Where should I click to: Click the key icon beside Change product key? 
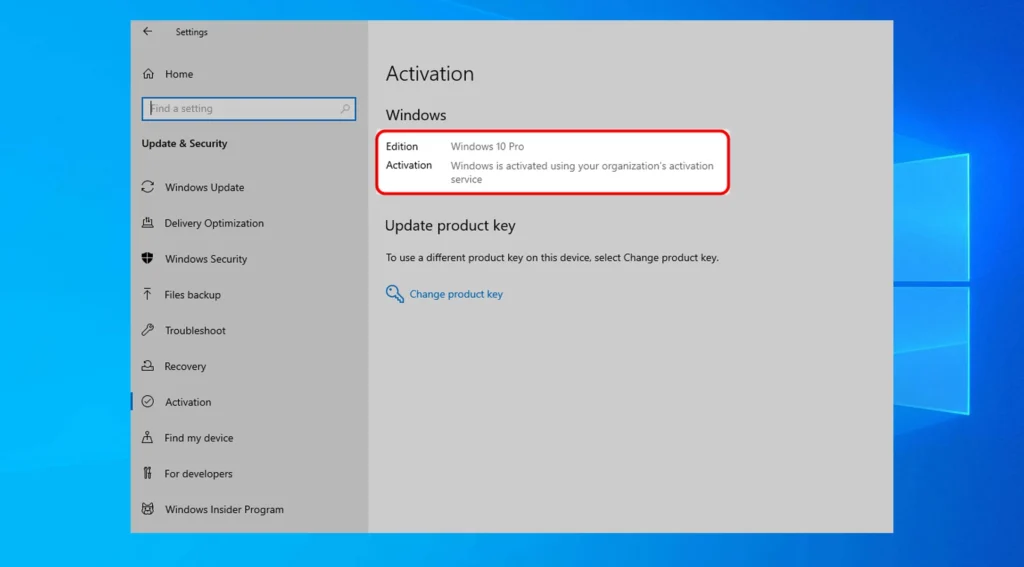coord(394,294)
